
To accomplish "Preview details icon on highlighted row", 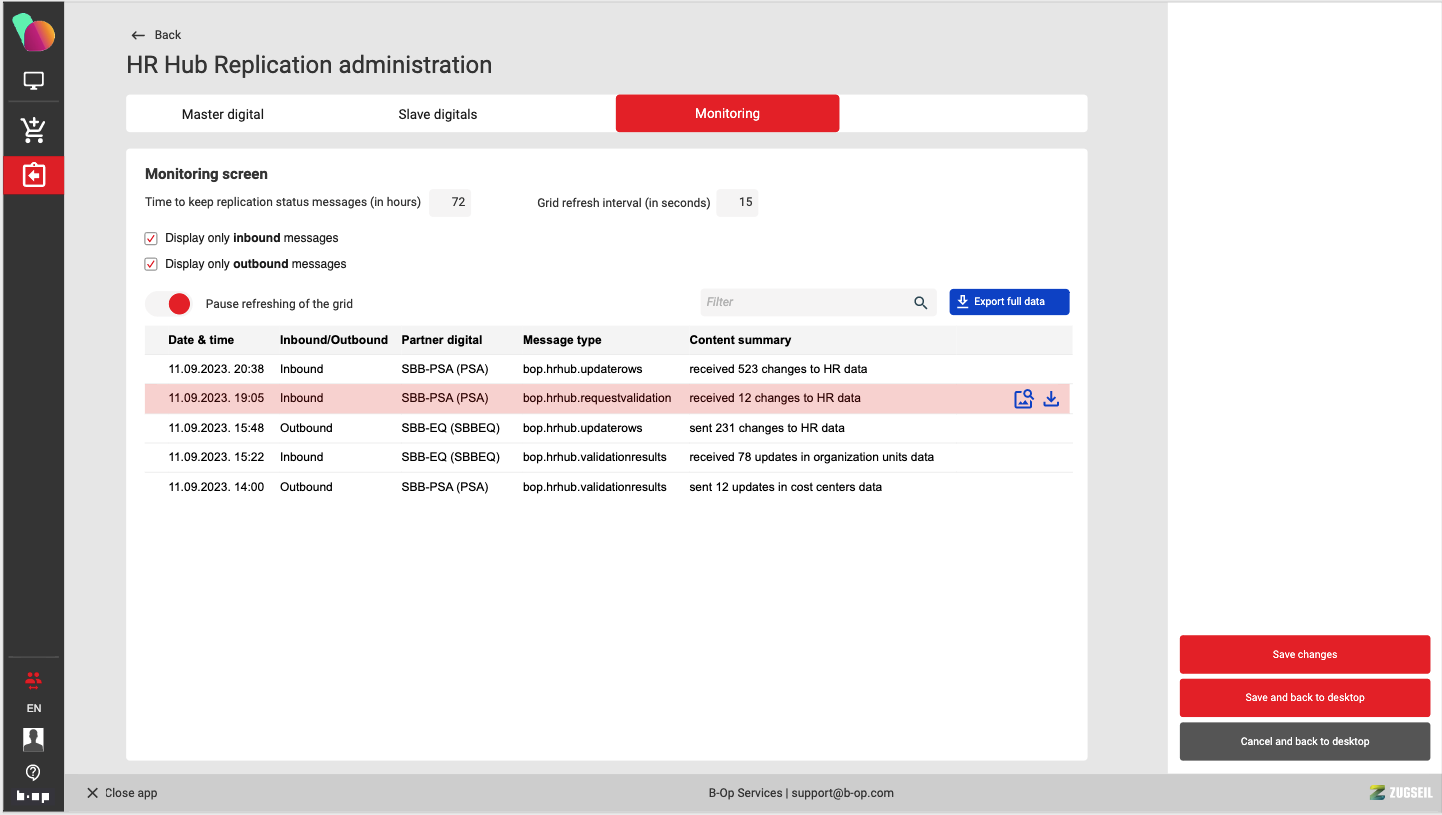I will click(x=1023, y=399).
